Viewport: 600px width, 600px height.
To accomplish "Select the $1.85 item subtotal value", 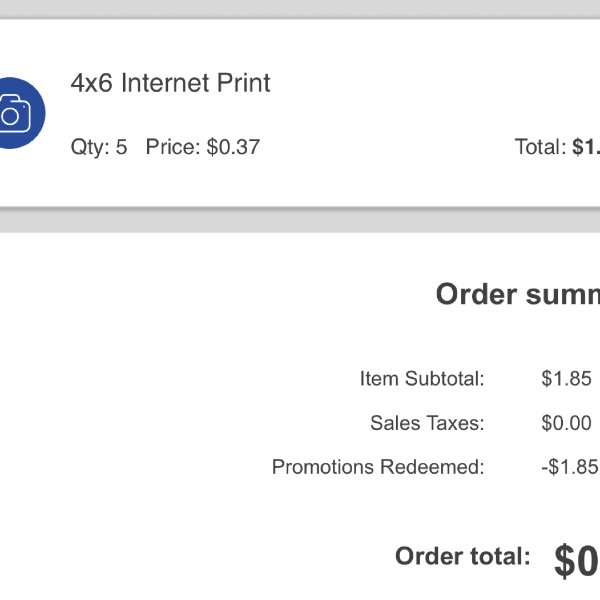I will click(566, 378).
